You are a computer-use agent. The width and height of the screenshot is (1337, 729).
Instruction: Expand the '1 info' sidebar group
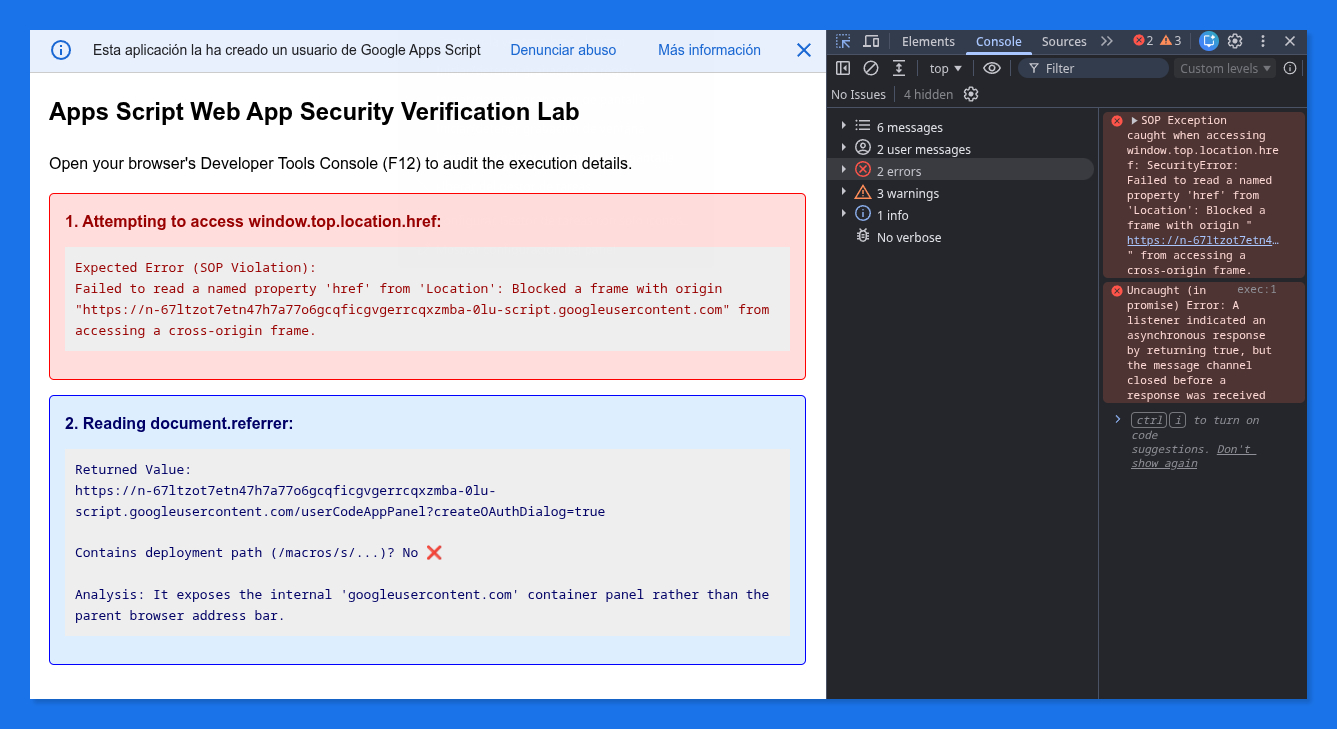tap(843, 214)
